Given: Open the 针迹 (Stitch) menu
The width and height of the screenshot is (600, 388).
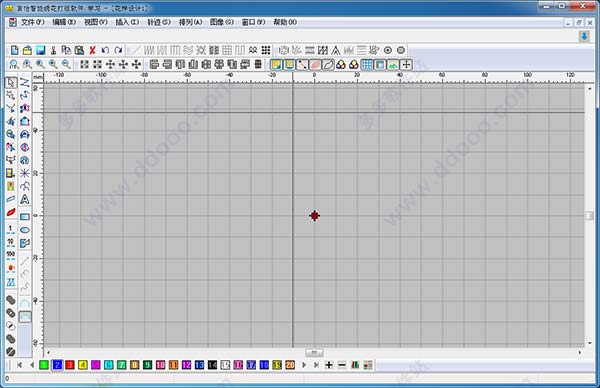Looking at the screenshot, I should click(x=159, y=22).
